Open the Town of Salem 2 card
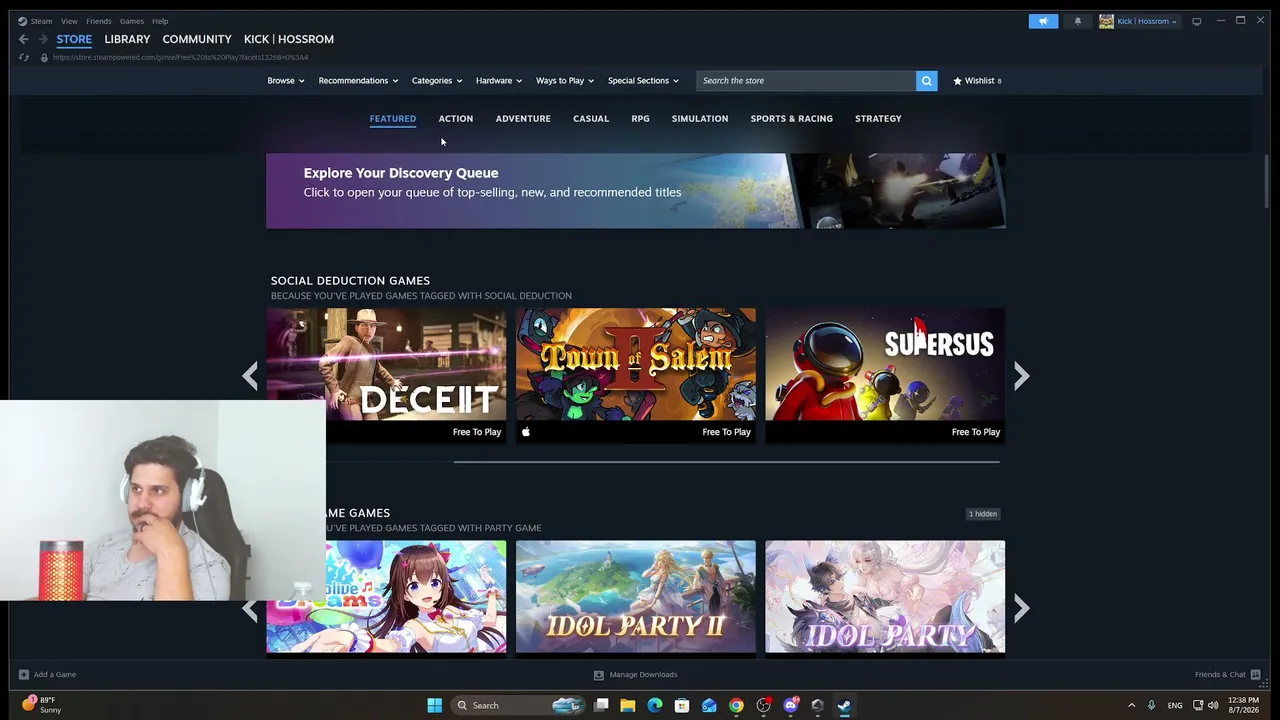 pos(636,375)
